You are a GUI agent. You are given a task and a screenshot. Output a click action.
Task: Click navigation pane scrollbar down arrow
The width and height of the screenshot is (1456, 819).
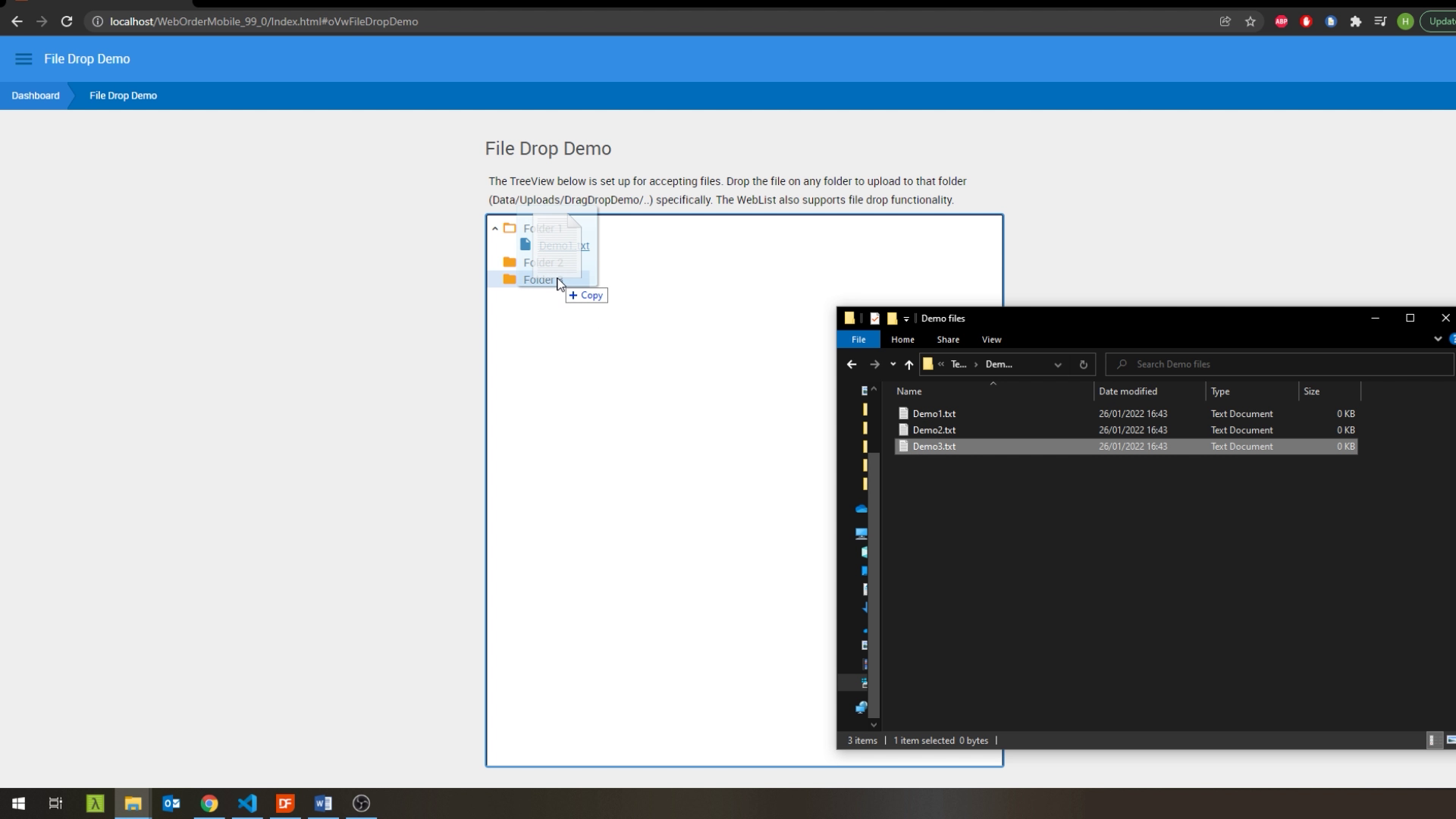874,725
